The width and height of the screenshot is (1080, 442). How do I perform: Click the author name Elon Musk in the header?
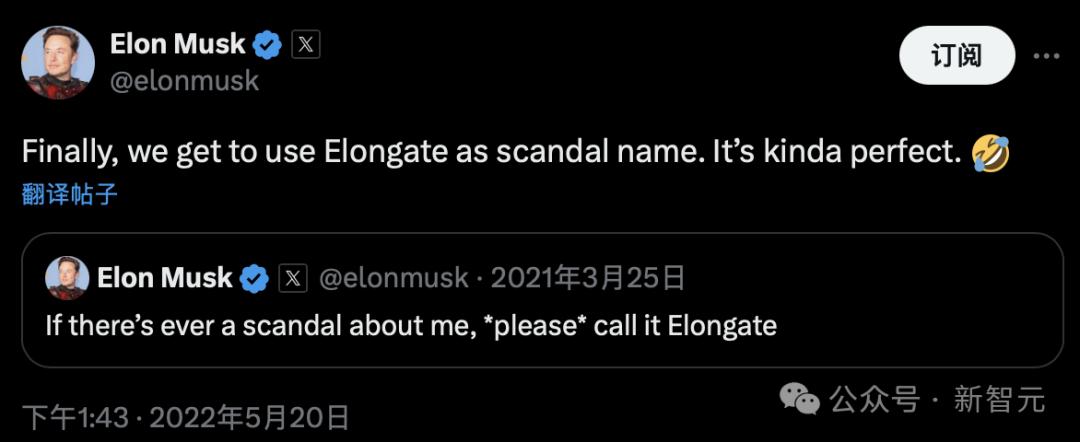pos(177,45)
